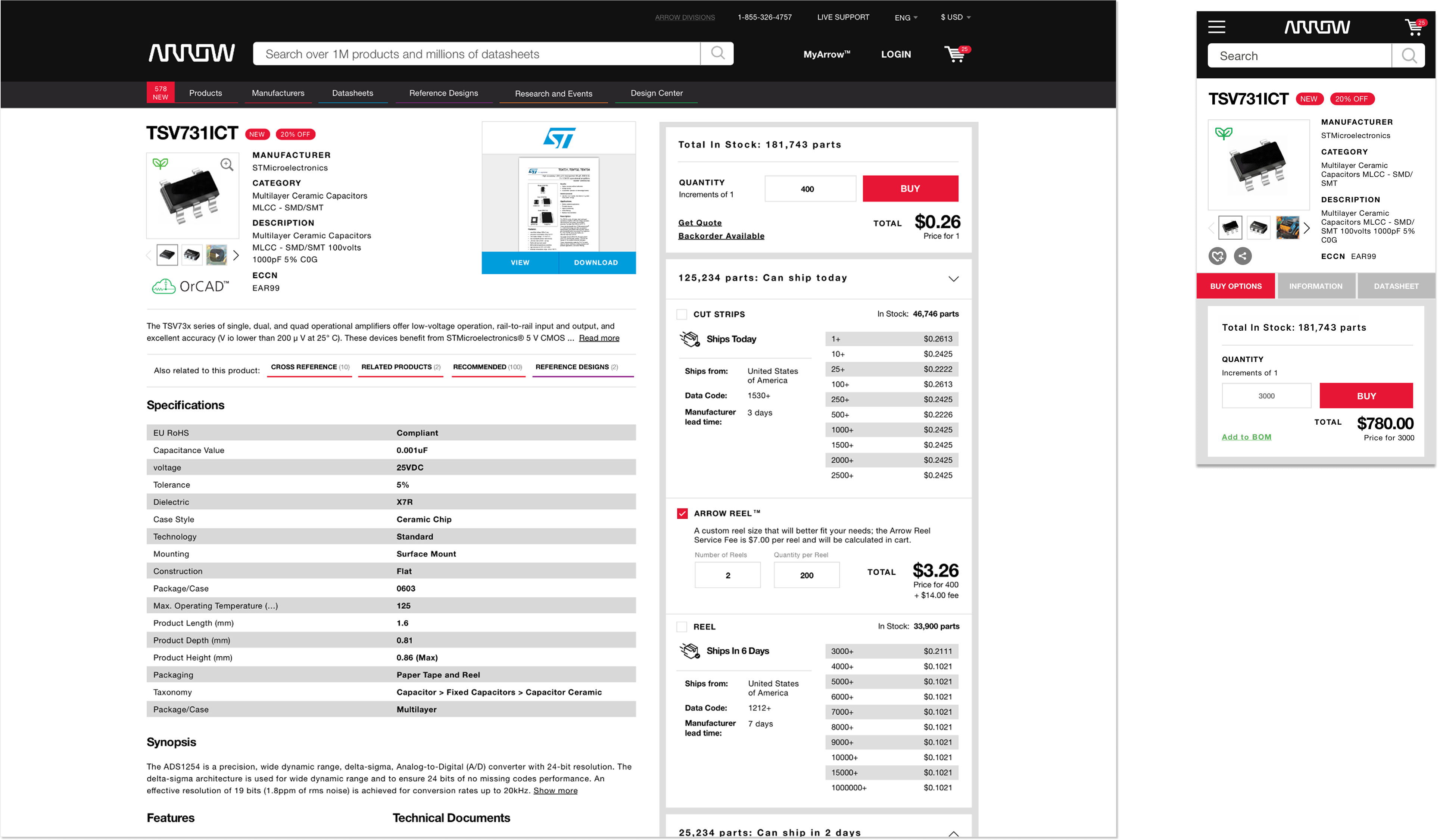1440x840 pixels.
Task: Click the mobile search magnifier icon
Action: pyautogui.click(x=1409, y=56)
